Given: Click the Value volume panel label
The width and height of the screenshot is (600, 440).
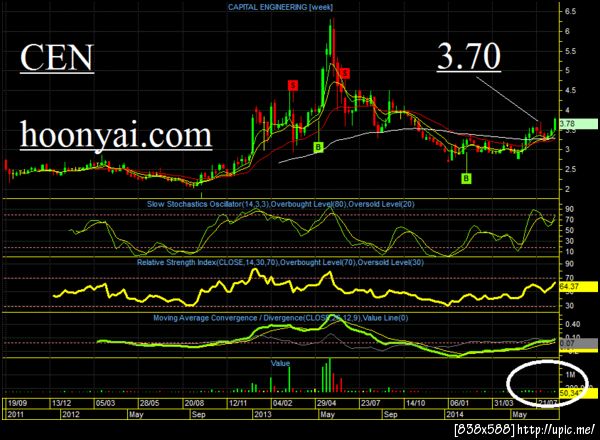Looking at the screenshot, I should coord(280,363).
